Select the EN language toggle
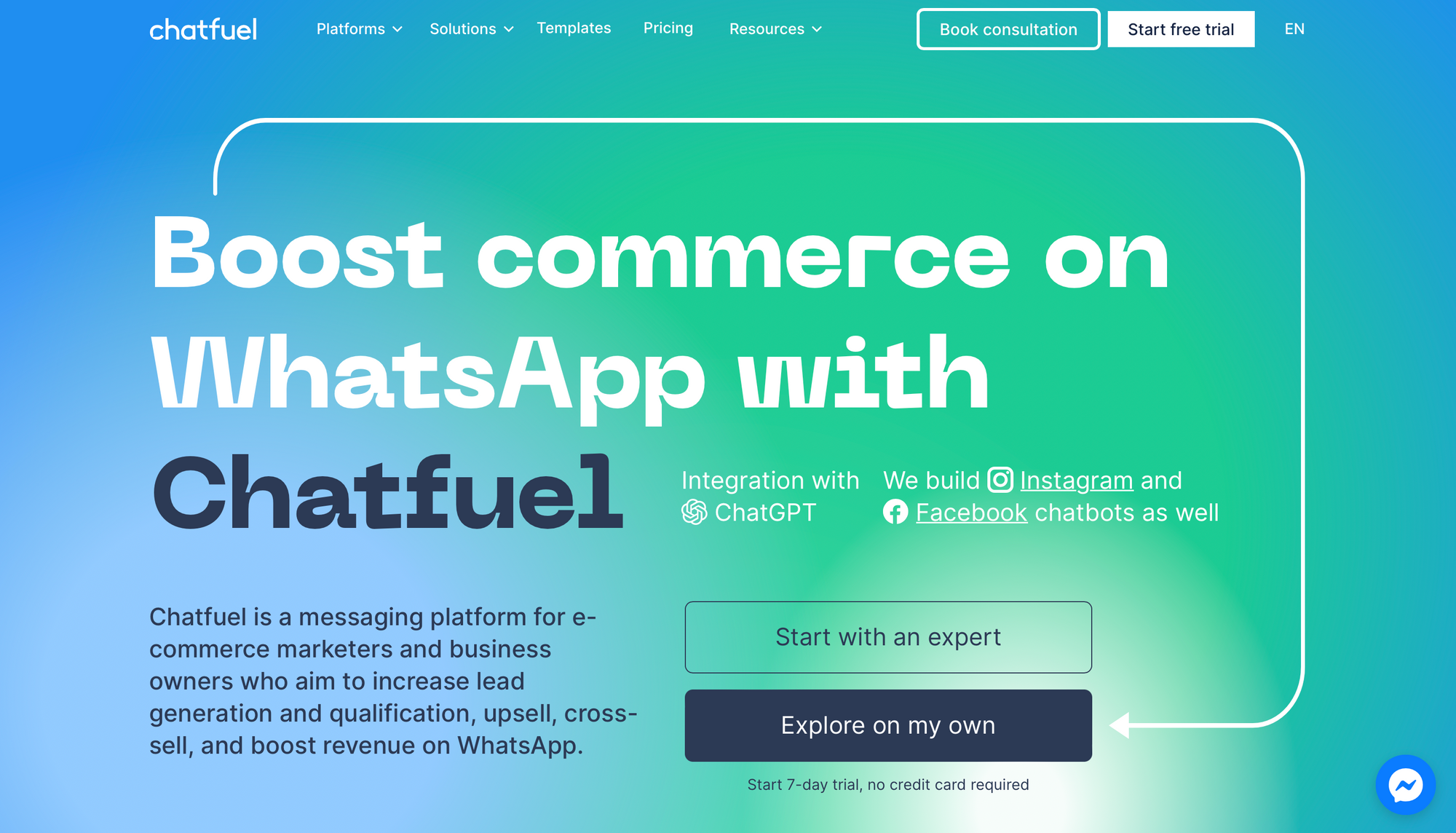The image size is (1456, 833). [1294, 29]
